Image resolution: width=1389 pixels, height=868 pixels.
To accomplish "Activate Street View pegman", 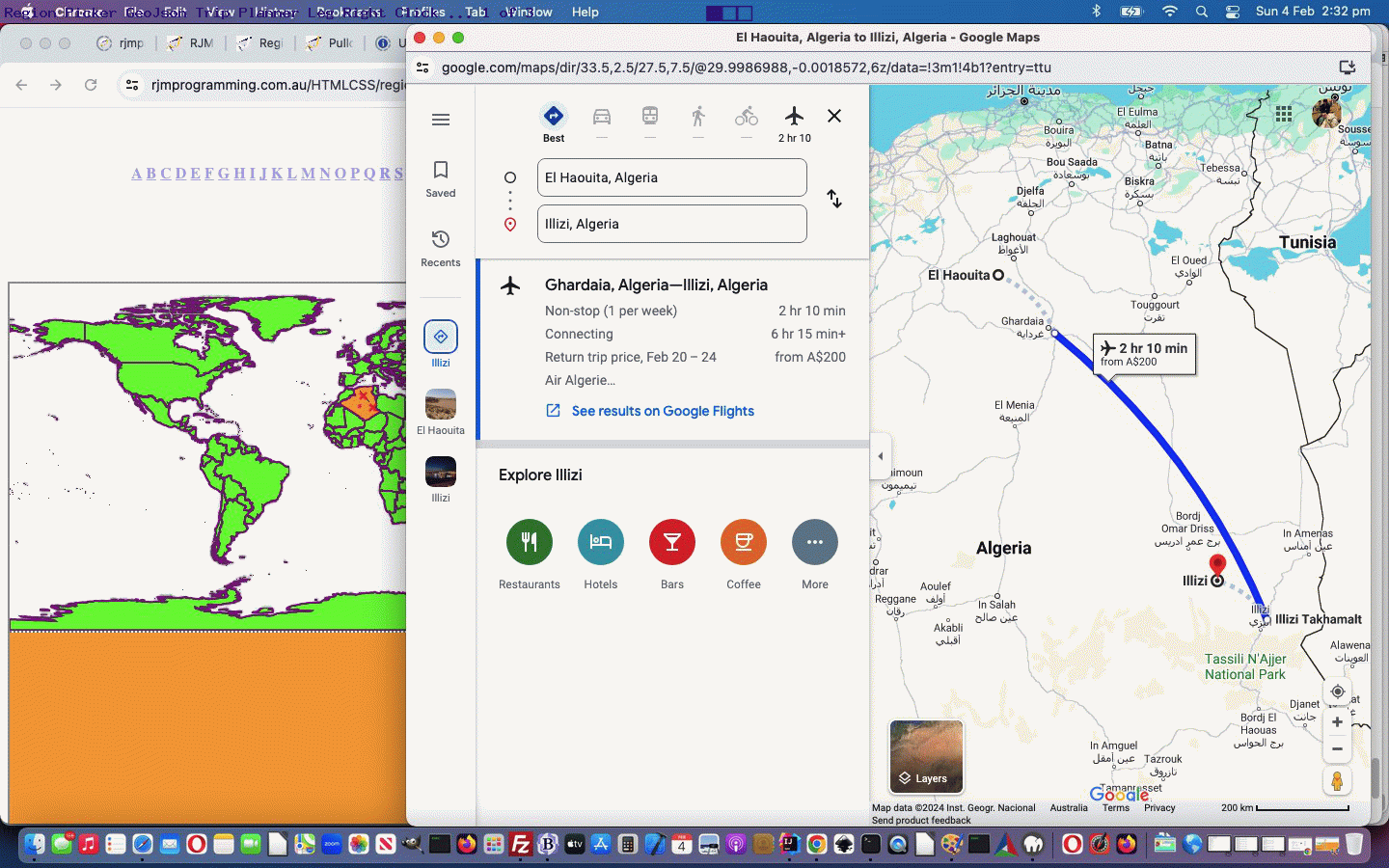I will 1337,780.
